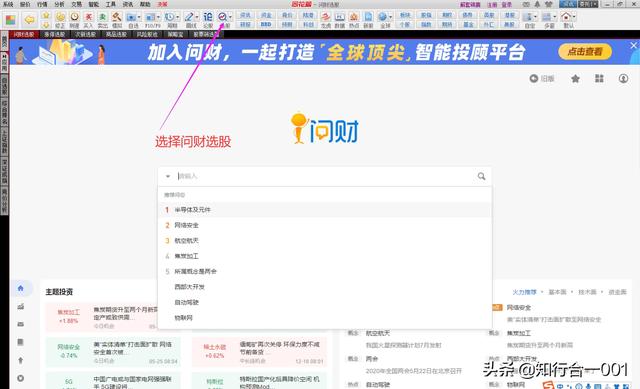Click the 外汇 toolbar button
The width and height of the screenshot is (640, 389).
pos(489,24)
